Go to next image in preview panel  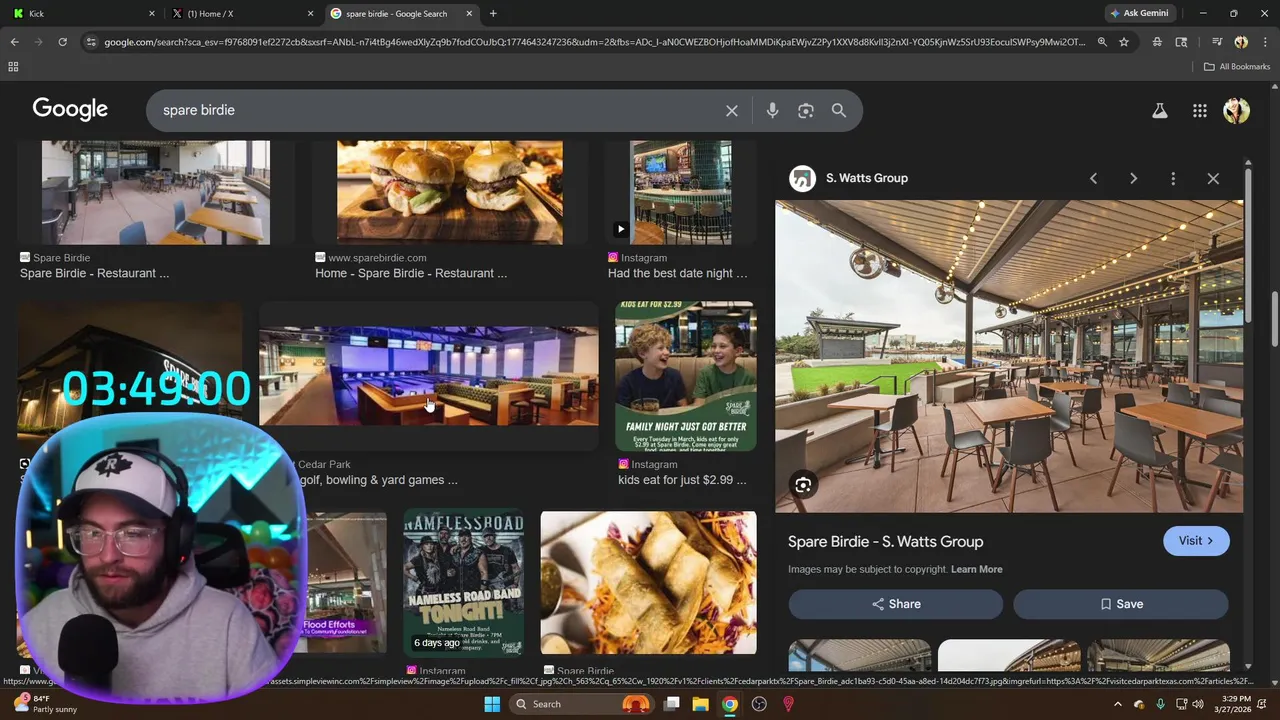1133,178
